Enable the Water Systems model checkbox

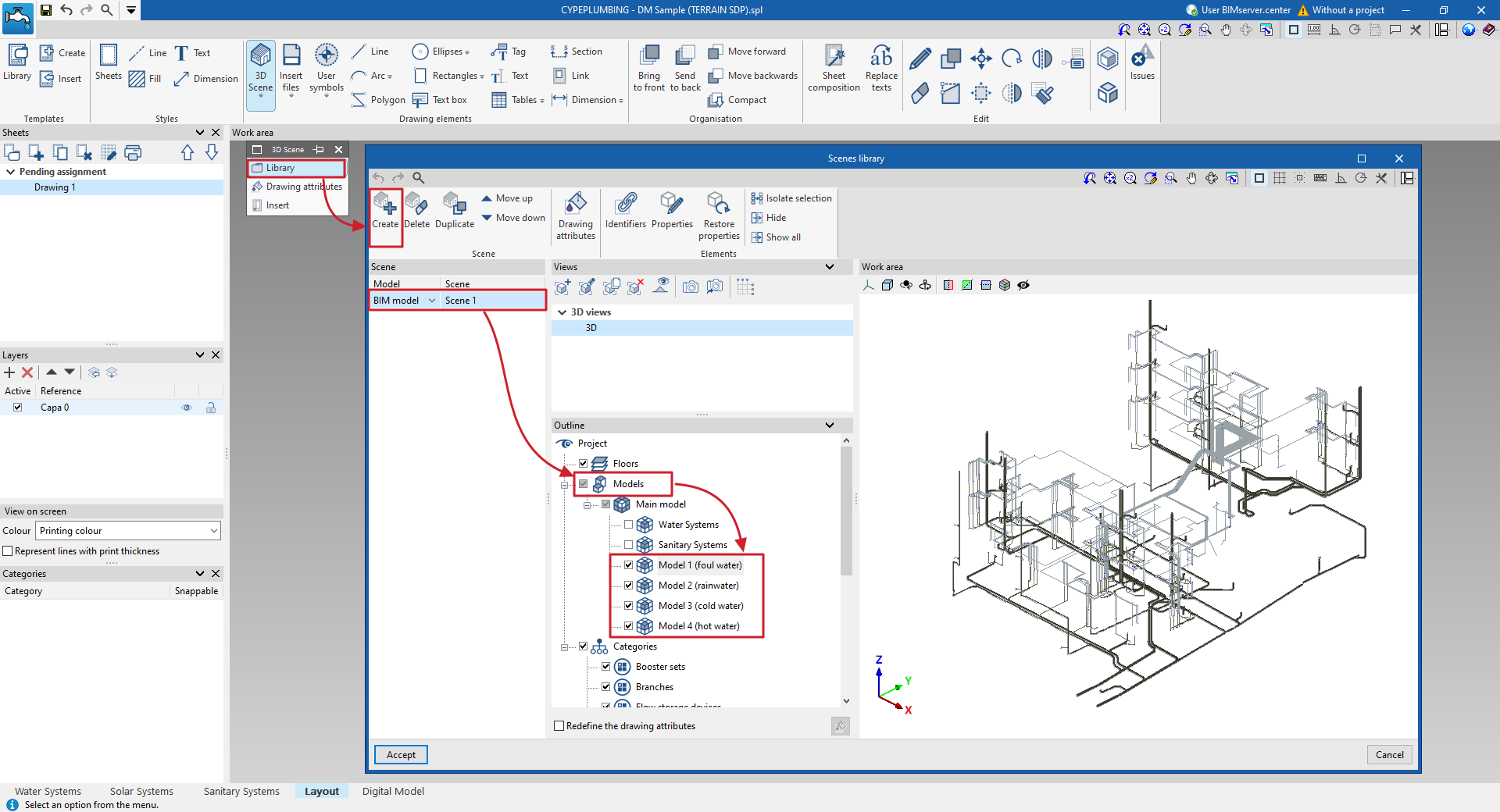click(628, 525)
